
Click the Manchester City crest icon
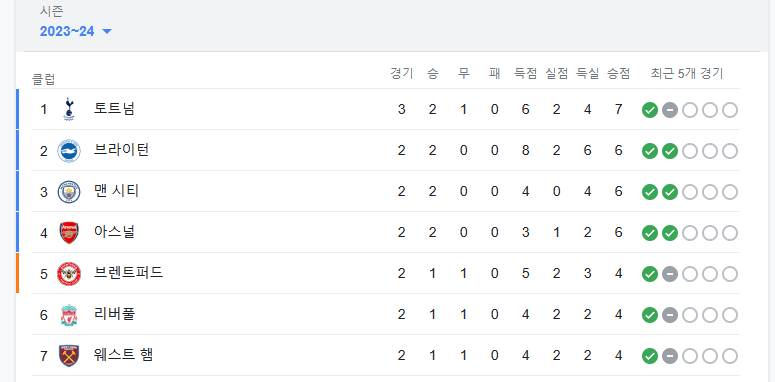[69, 192]
